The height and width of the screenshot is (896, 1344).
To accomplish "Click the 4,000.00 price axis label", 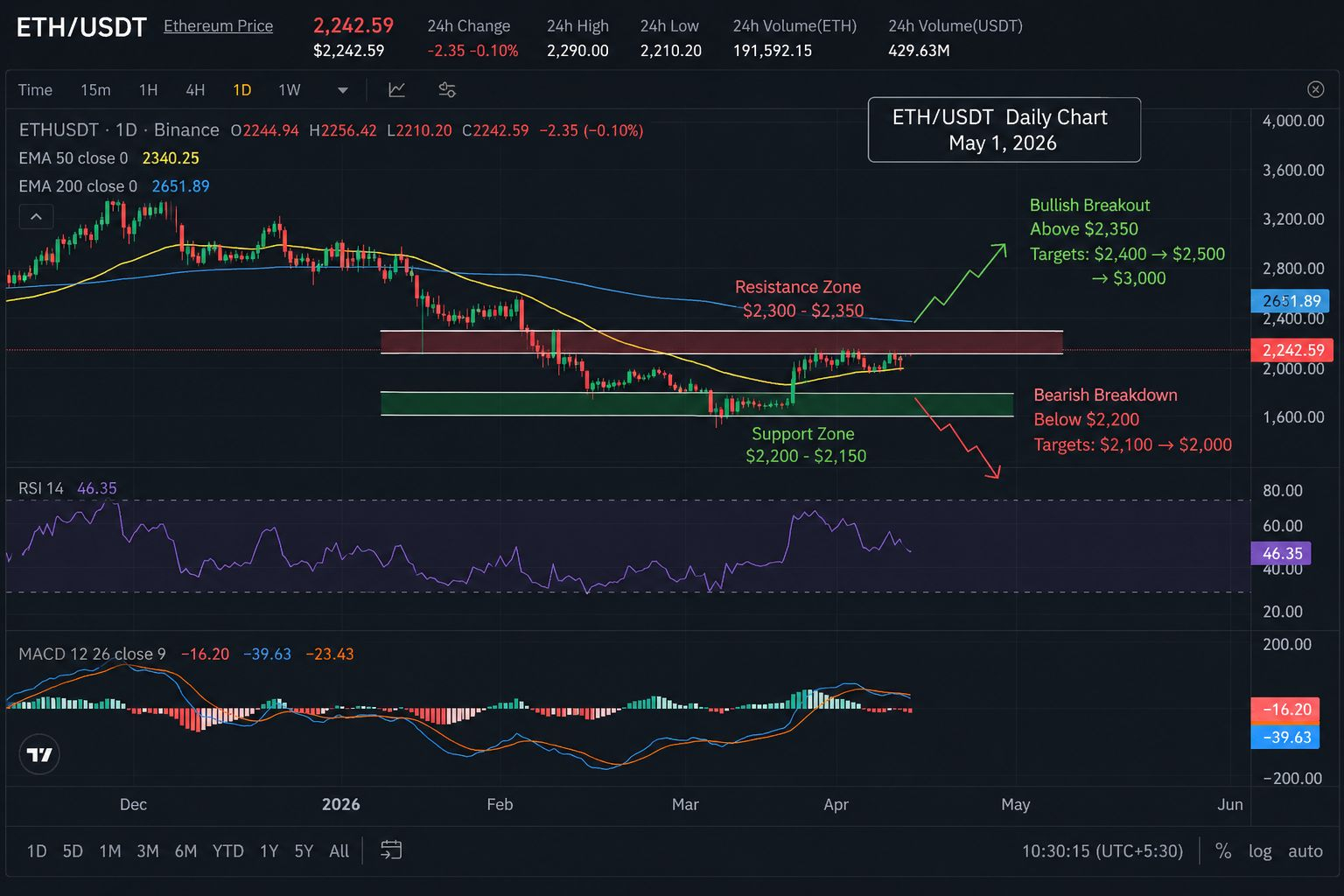I will click(1293, 121).
